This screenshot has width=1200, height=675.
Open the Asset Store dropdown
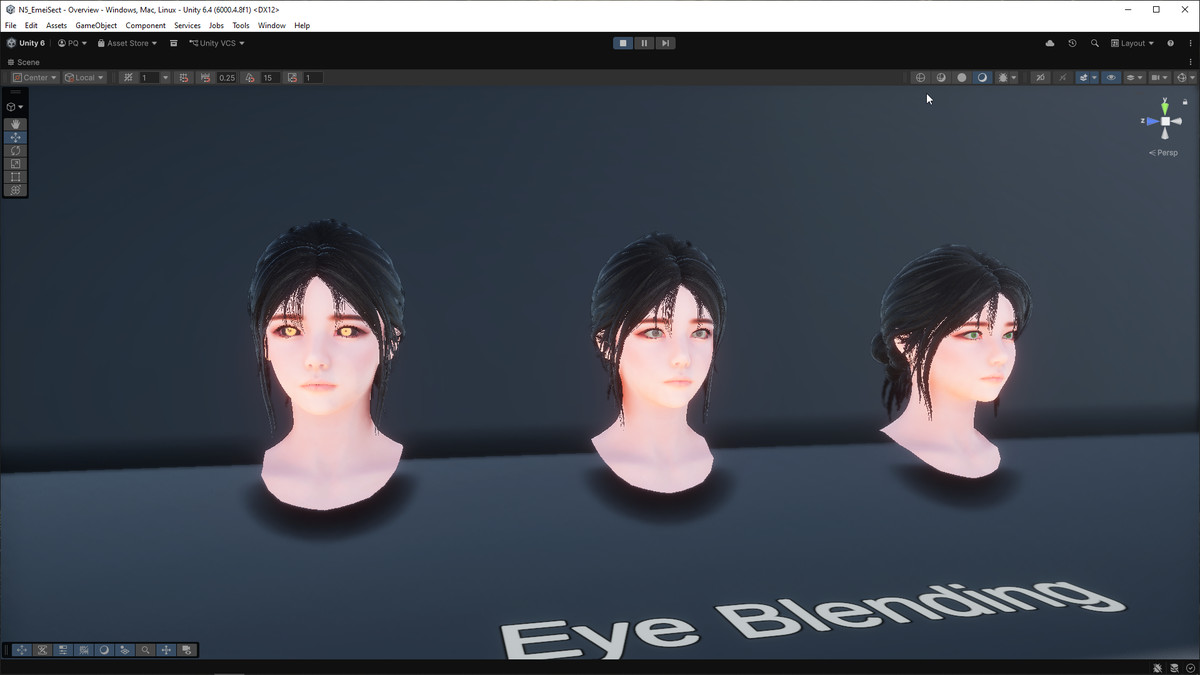127,43
